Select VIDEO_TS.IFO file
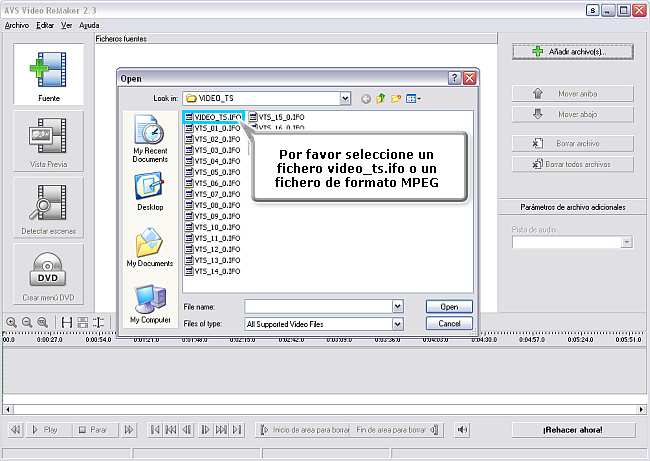This screenshot has height=461, width=650. [213, 117]
